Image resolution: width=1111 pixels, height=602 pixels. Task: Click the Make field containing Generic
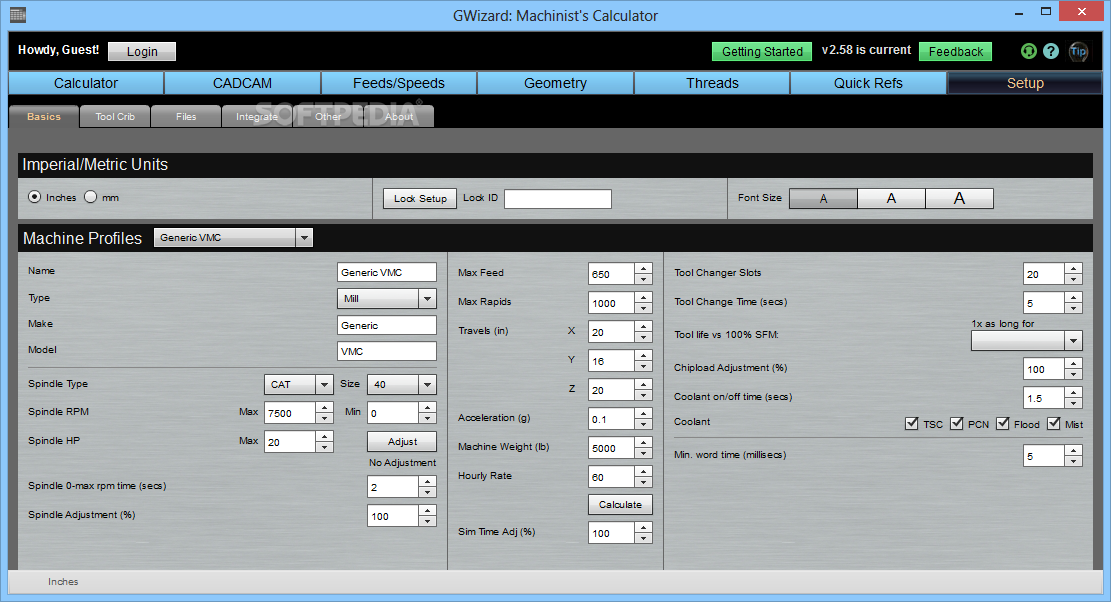(387, 325)
